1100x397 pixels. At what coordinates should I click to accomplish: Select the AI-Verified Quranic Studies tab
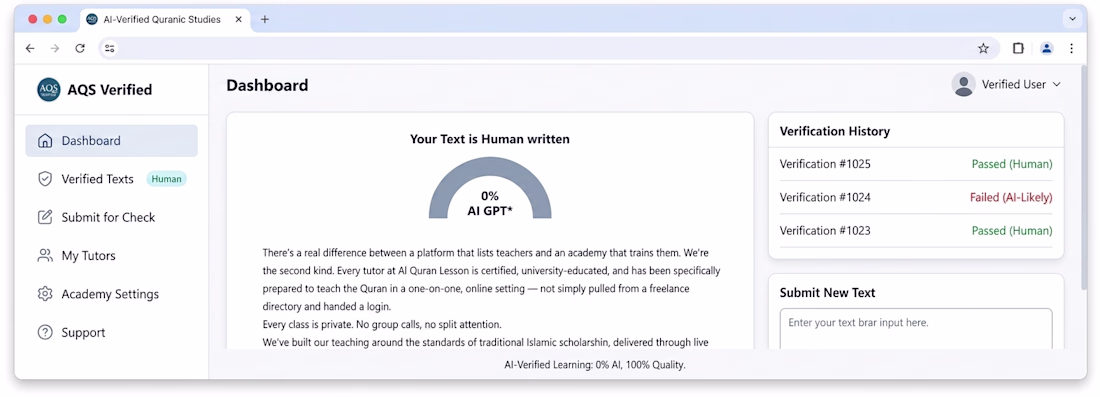[x=166, y=20]
